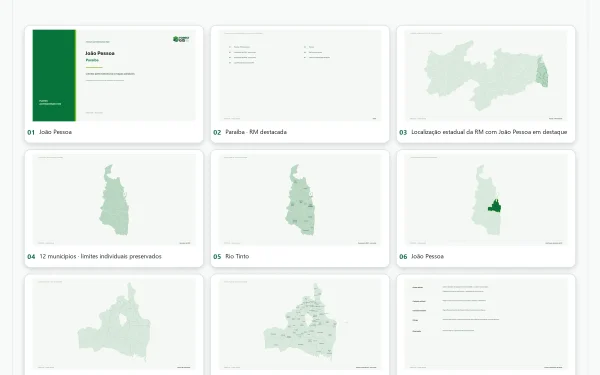This screenshot has width=600, height=375.
Task: Click the logo on the cover slide
Action: click(x=181, y=39)
